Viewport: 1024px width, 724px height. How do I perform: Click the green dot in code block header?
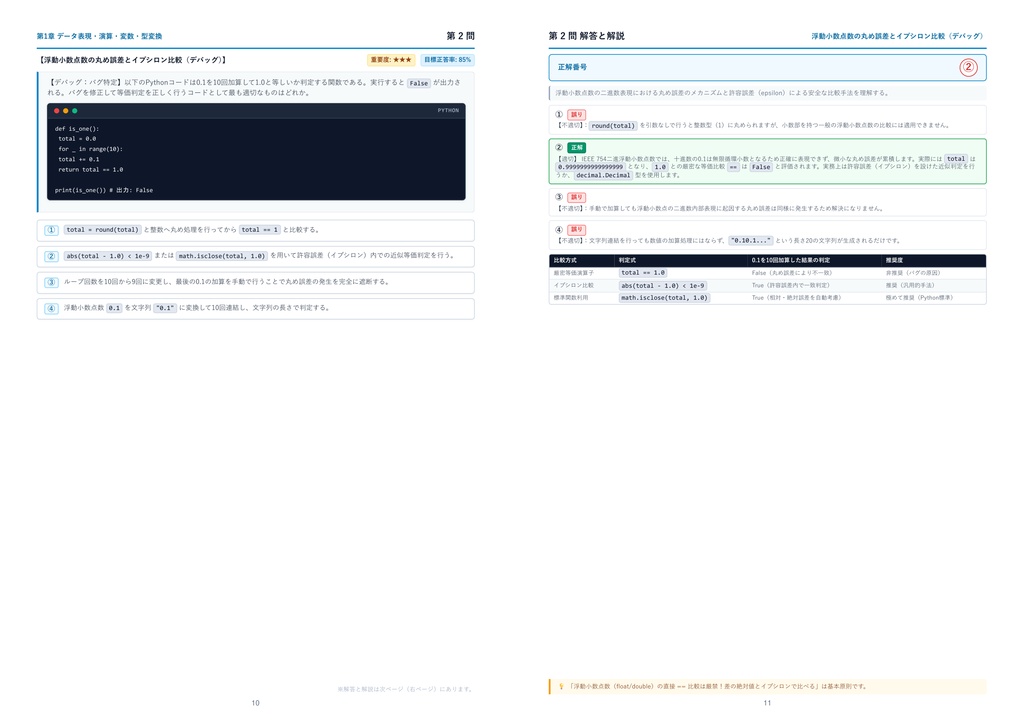coord(74,111)
